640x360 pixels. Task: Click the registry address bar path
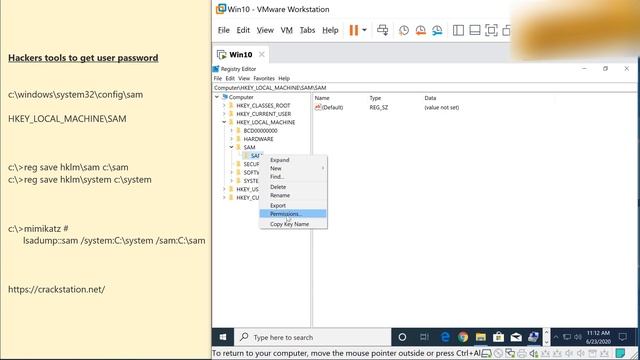424,88
